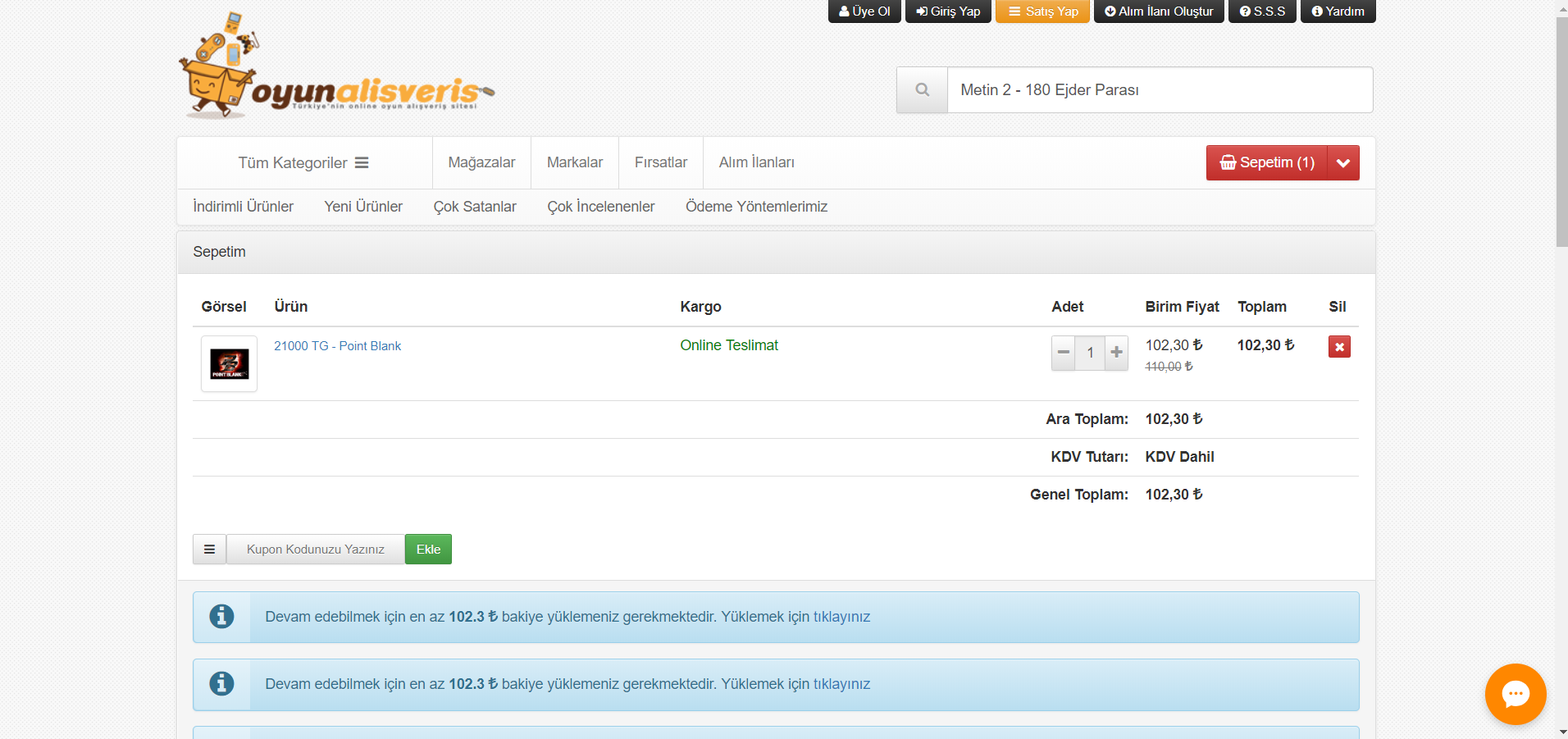Click quantity field showing 1
Screen dimensions: 1568x739
pos(1090,353)
